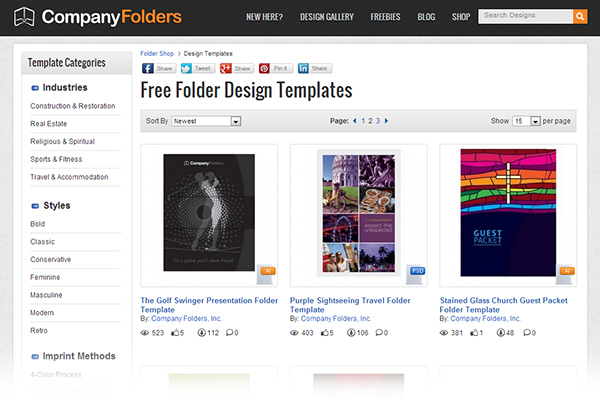Viewport: 600px width, 400px height.
Task: Open Purple Sightseeing Travel Folder thumbnail
Action: click(359, 213)
